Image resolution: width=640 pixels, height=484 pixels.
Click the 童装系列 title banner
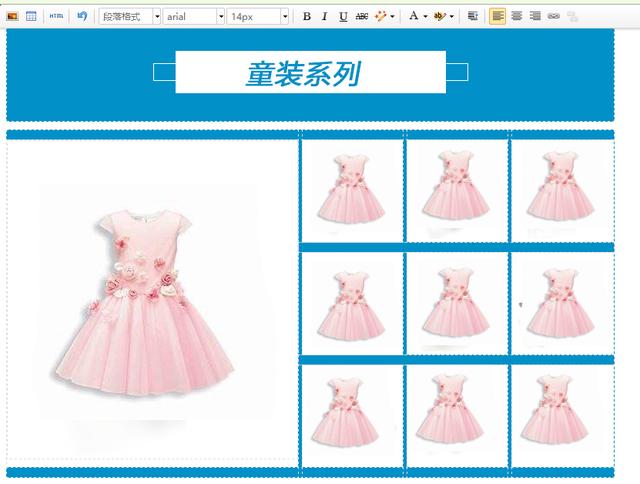(311, 72)
